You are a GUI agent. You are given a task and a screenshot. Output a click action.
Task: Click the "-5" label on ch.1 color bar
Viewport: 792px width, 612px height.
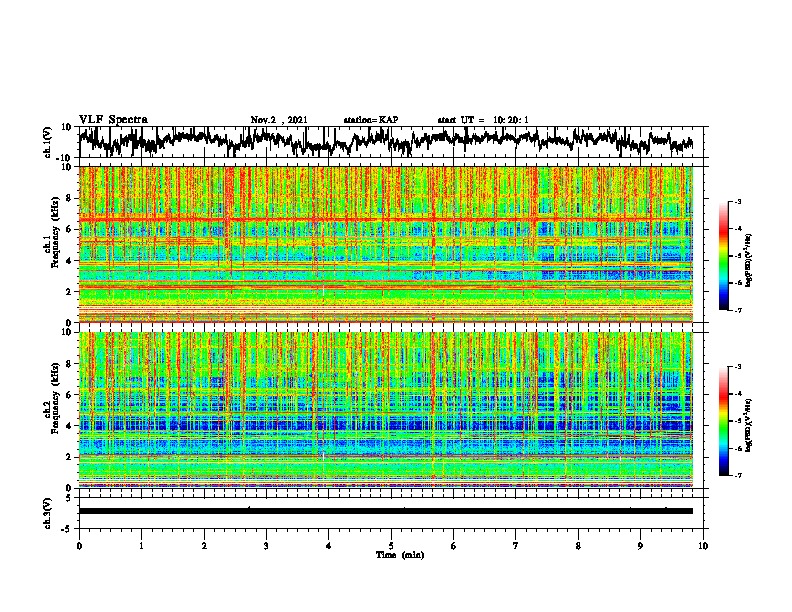tap(738, 256)
